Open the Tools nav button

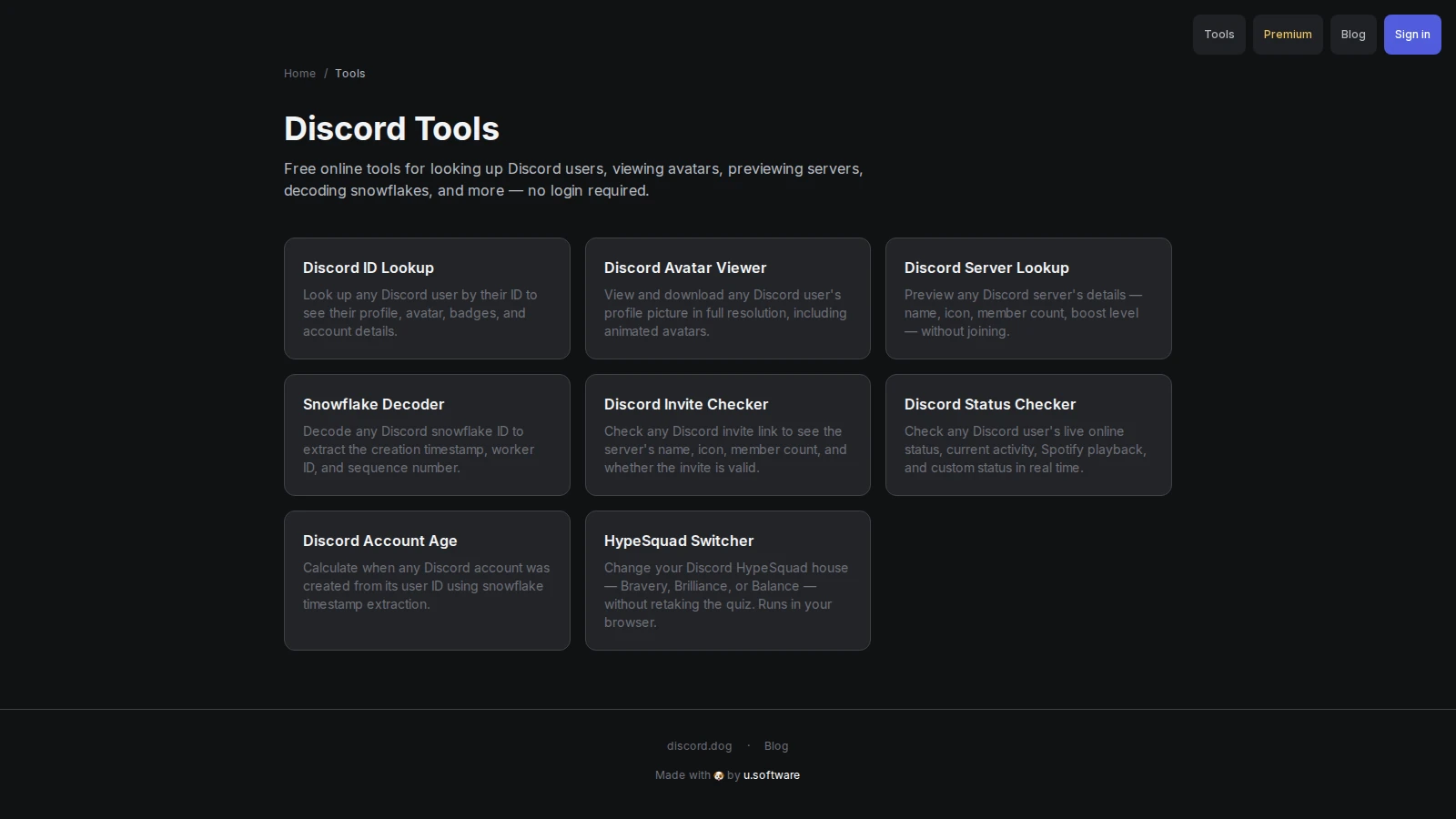pos(1218,35)
